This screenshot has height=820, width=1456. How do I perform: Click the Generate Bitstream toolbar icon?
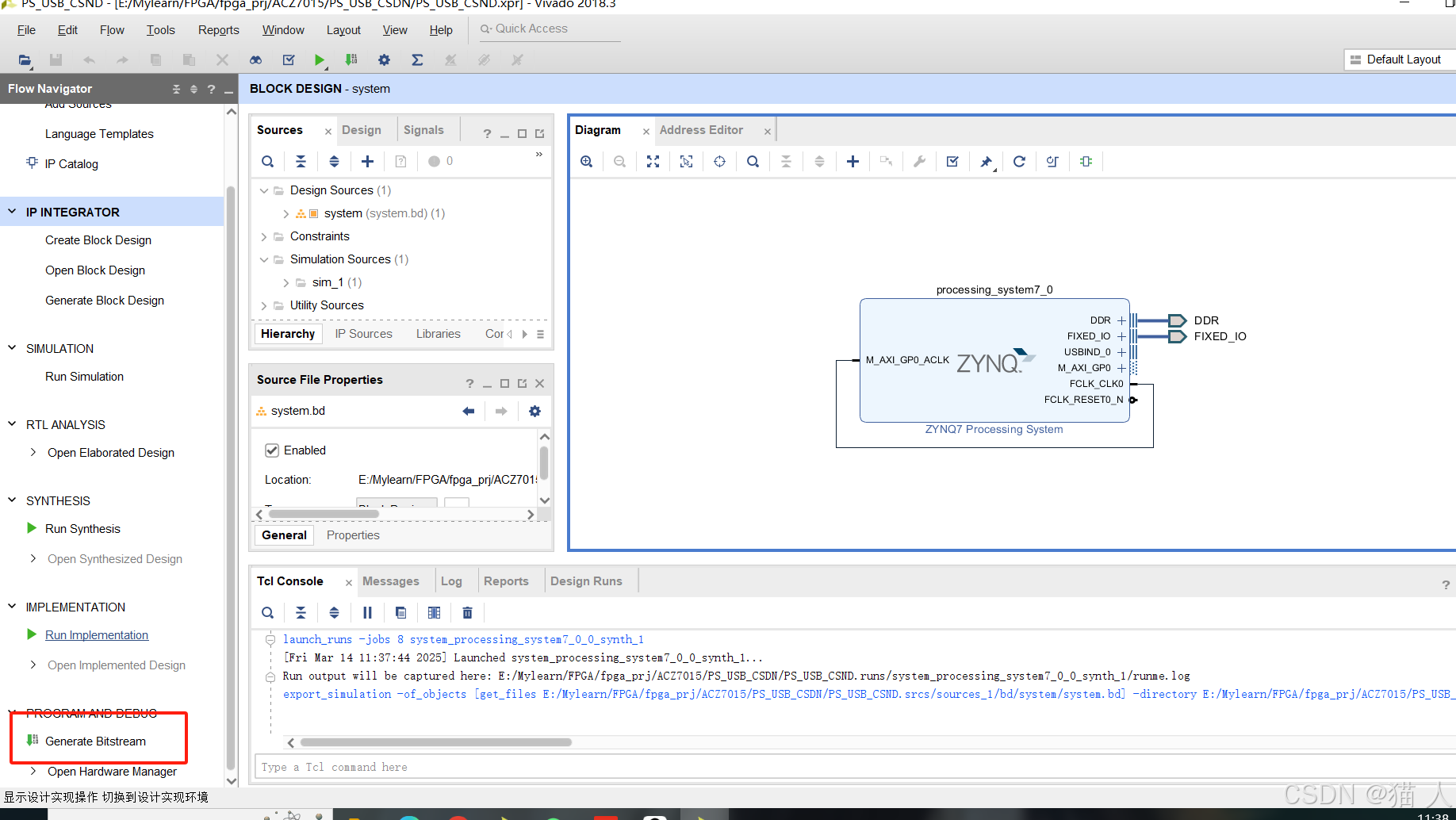click(351, 59)
